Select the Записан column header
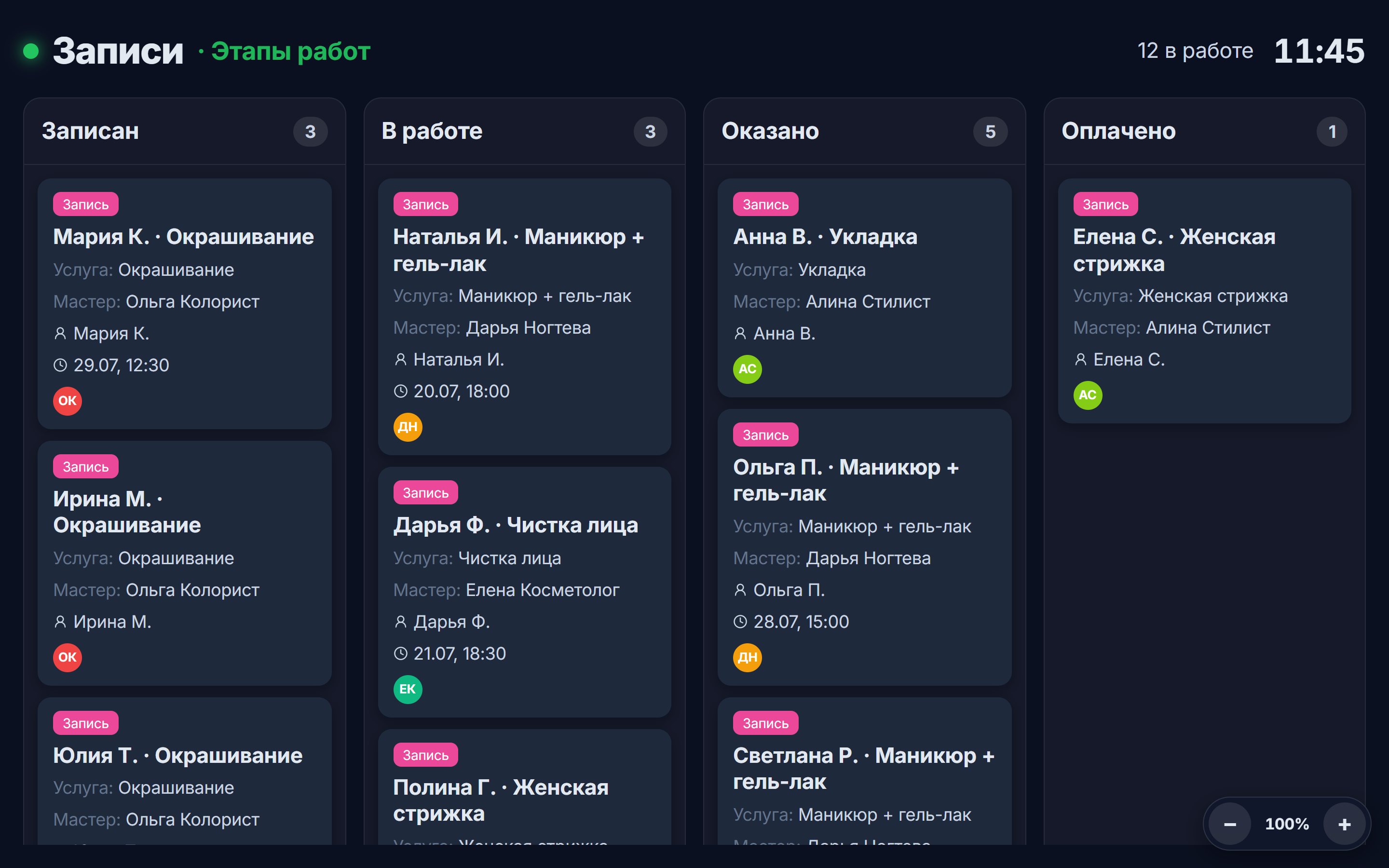 (90, 131)
